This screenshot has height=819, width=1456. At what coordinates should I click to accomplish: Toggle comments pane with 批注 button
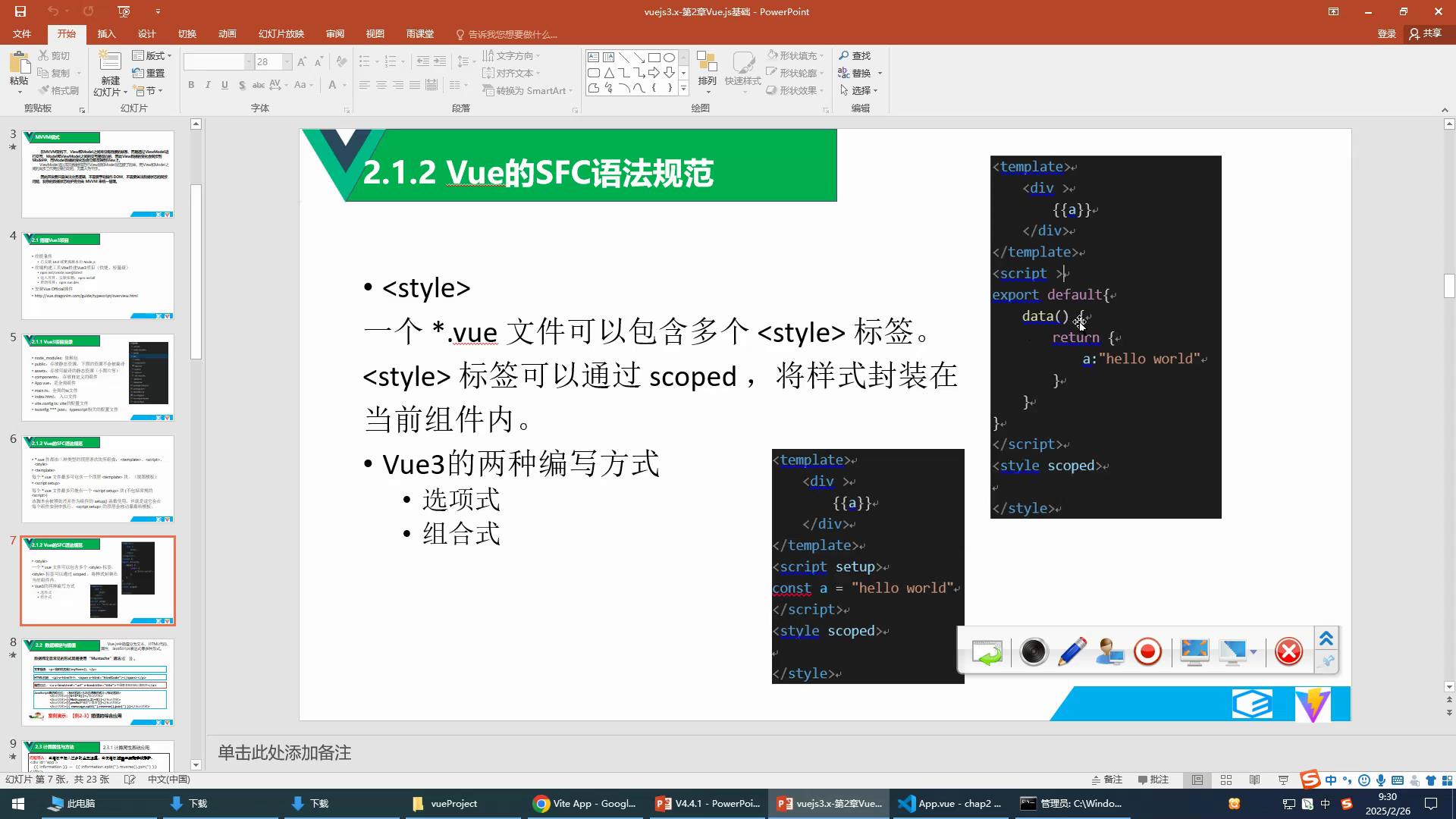[x=1153, y=780]
